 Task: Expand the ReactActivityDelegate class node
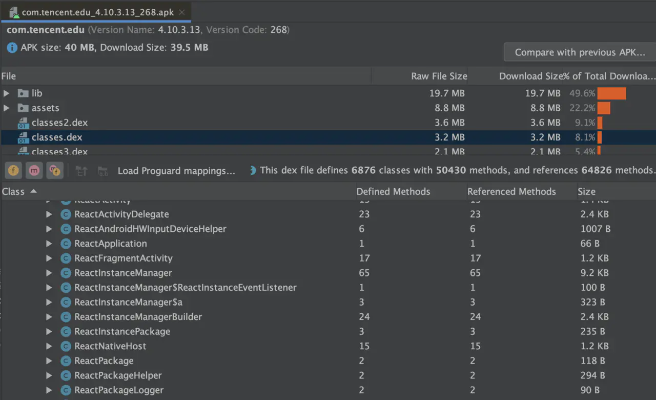pyautogui.click(x=48, y=215)
